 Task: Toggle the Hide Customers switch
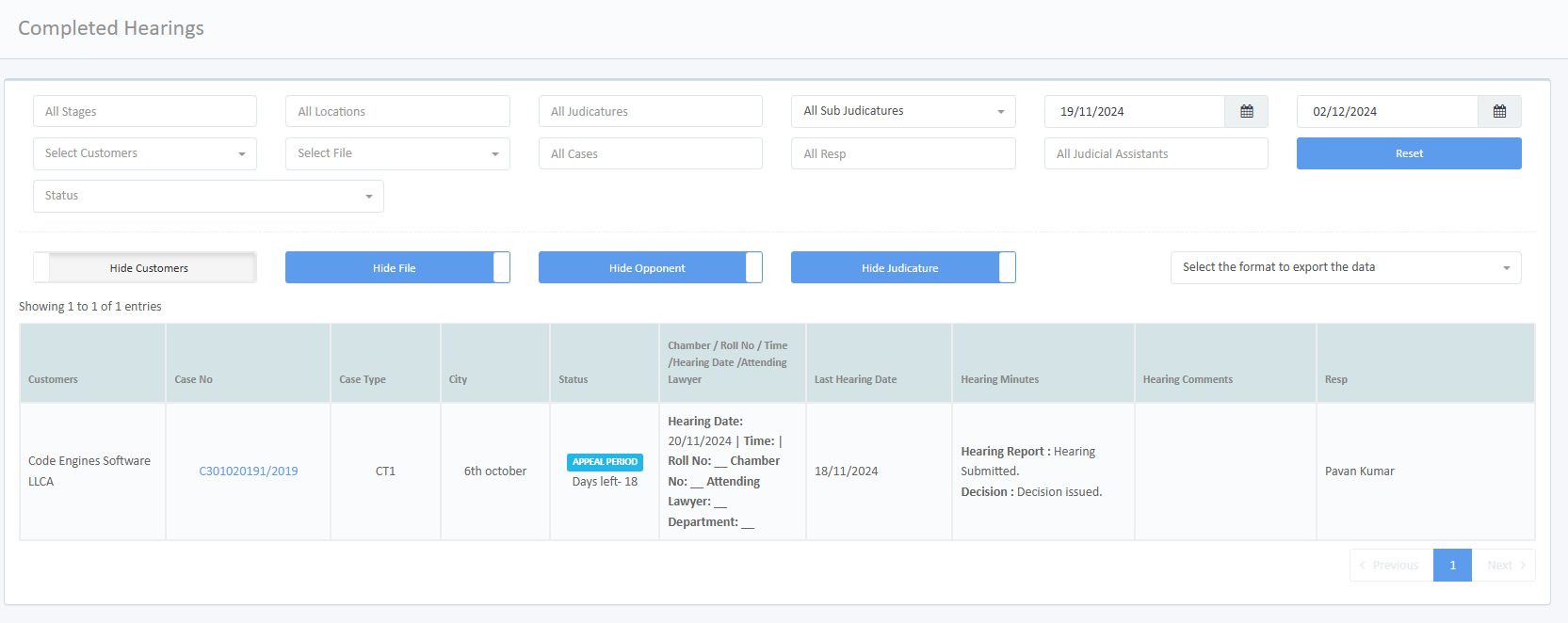click(145, 267)
